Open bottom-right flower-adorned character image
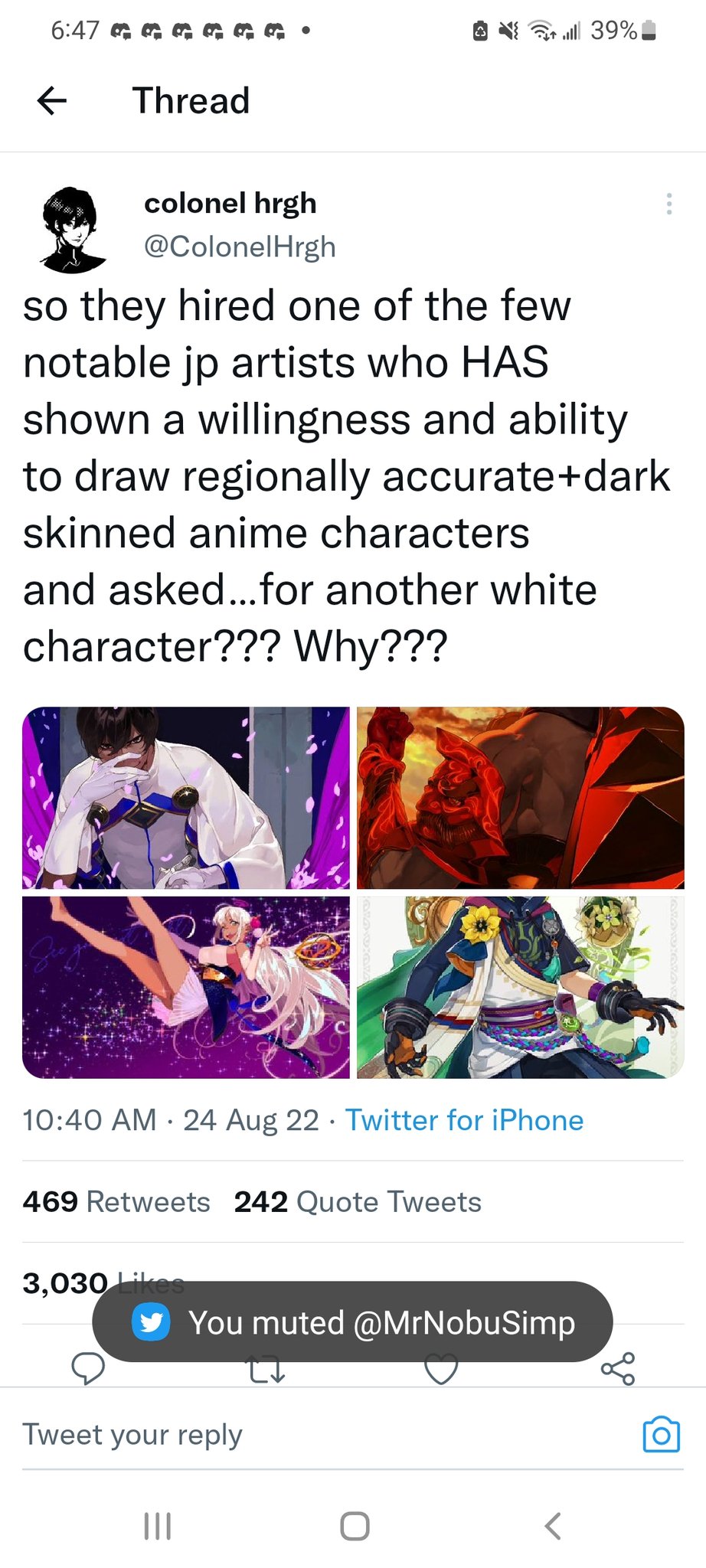 coord(521,988)
